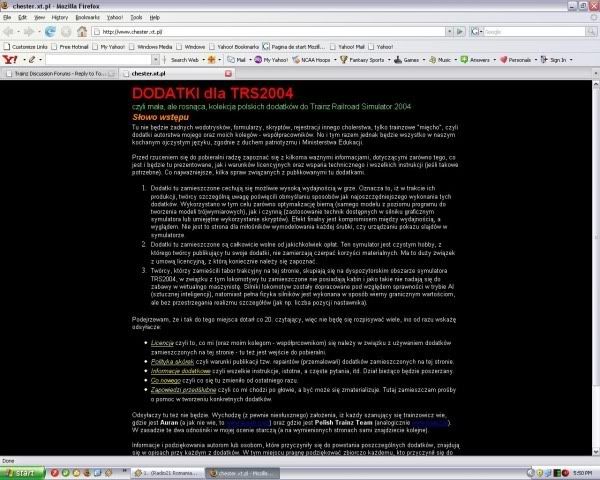This screenshot has width=600, height=480.
Task: Open Fantasy Sports on the Yahoo toolbar
Action: [362, 60]
